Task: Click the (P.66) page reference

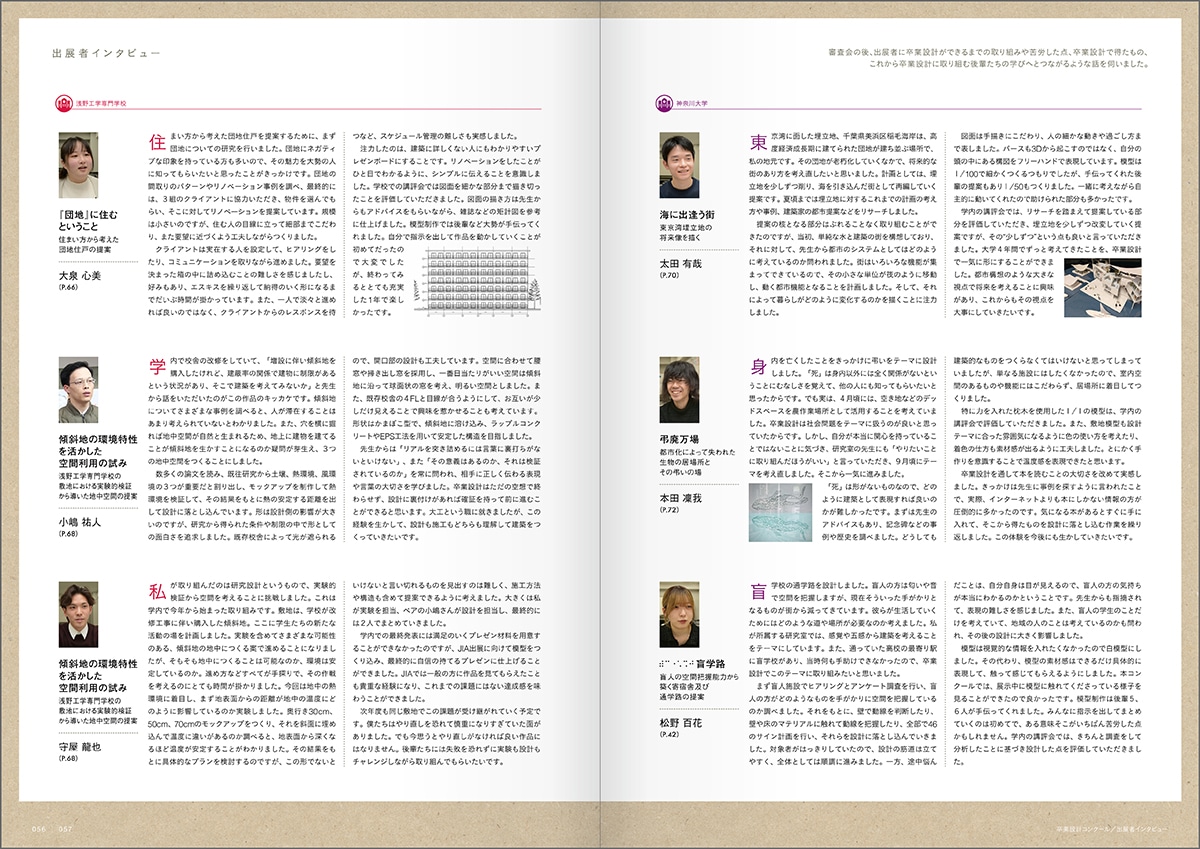Action: tap(68, 288)
